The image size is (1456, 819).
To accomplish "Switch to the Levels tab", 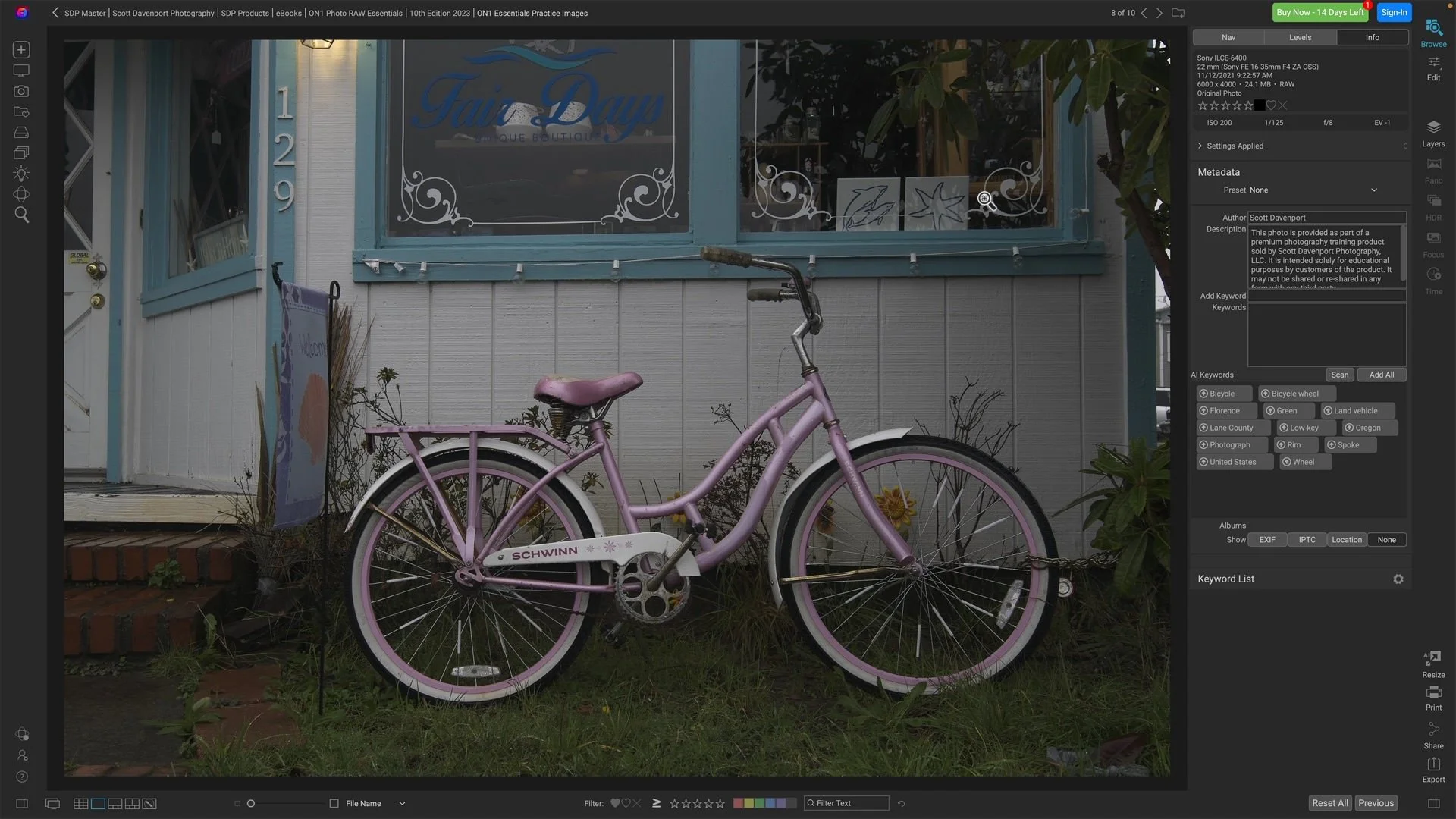I will coord(1300,37).
